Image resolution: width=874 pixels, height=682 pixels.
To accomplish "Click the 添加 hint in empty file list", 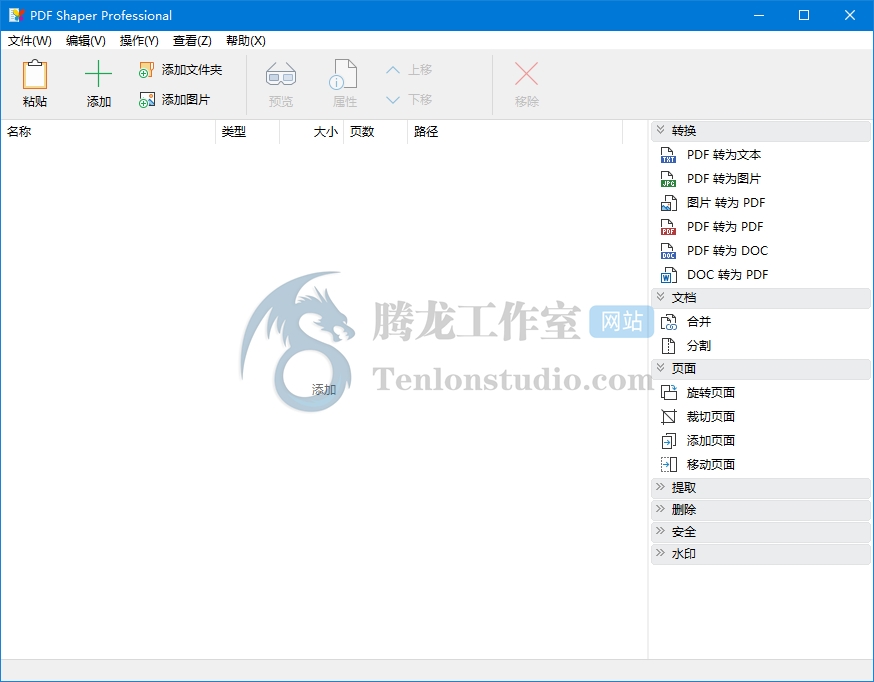I will pyautogui.click(x=324, y=389).
